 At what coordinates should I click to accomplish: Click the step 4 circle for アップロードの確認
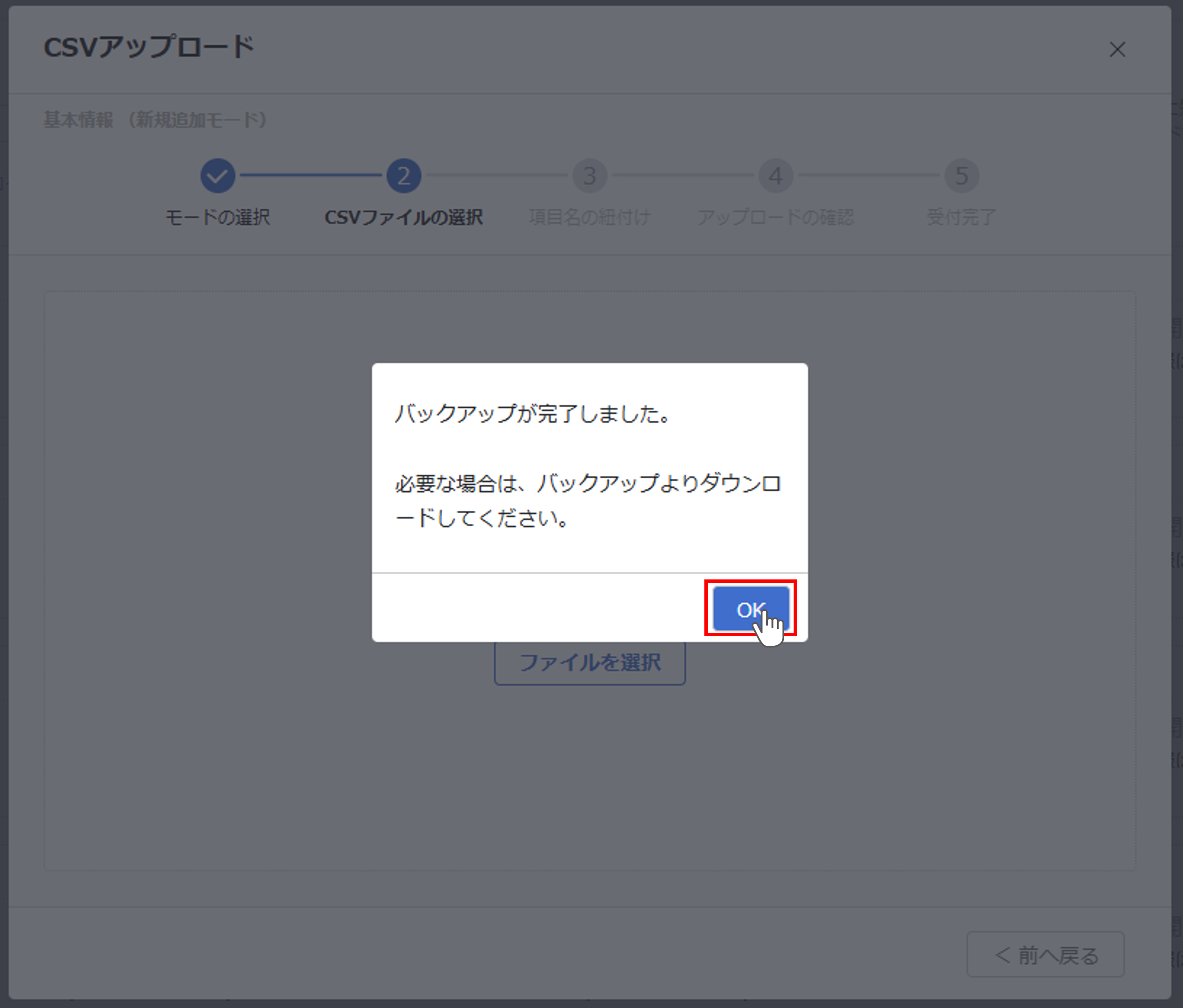775,175
